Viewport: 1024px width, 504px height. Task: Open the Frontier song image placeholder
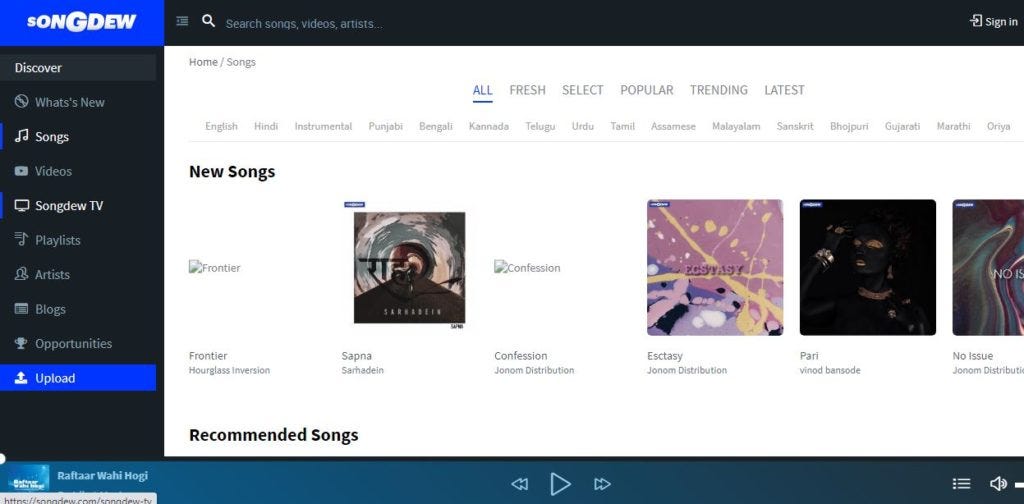215,267
